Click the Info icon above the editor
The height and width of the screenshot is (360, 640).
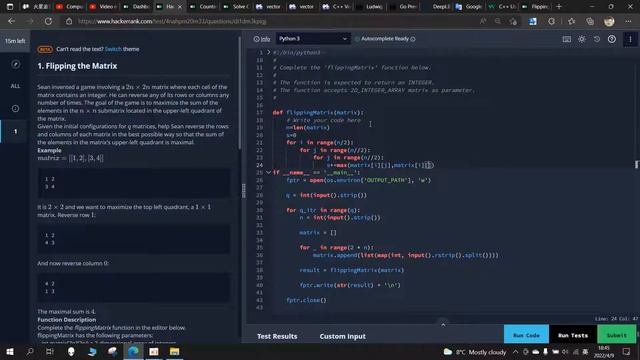click(262, 39)
